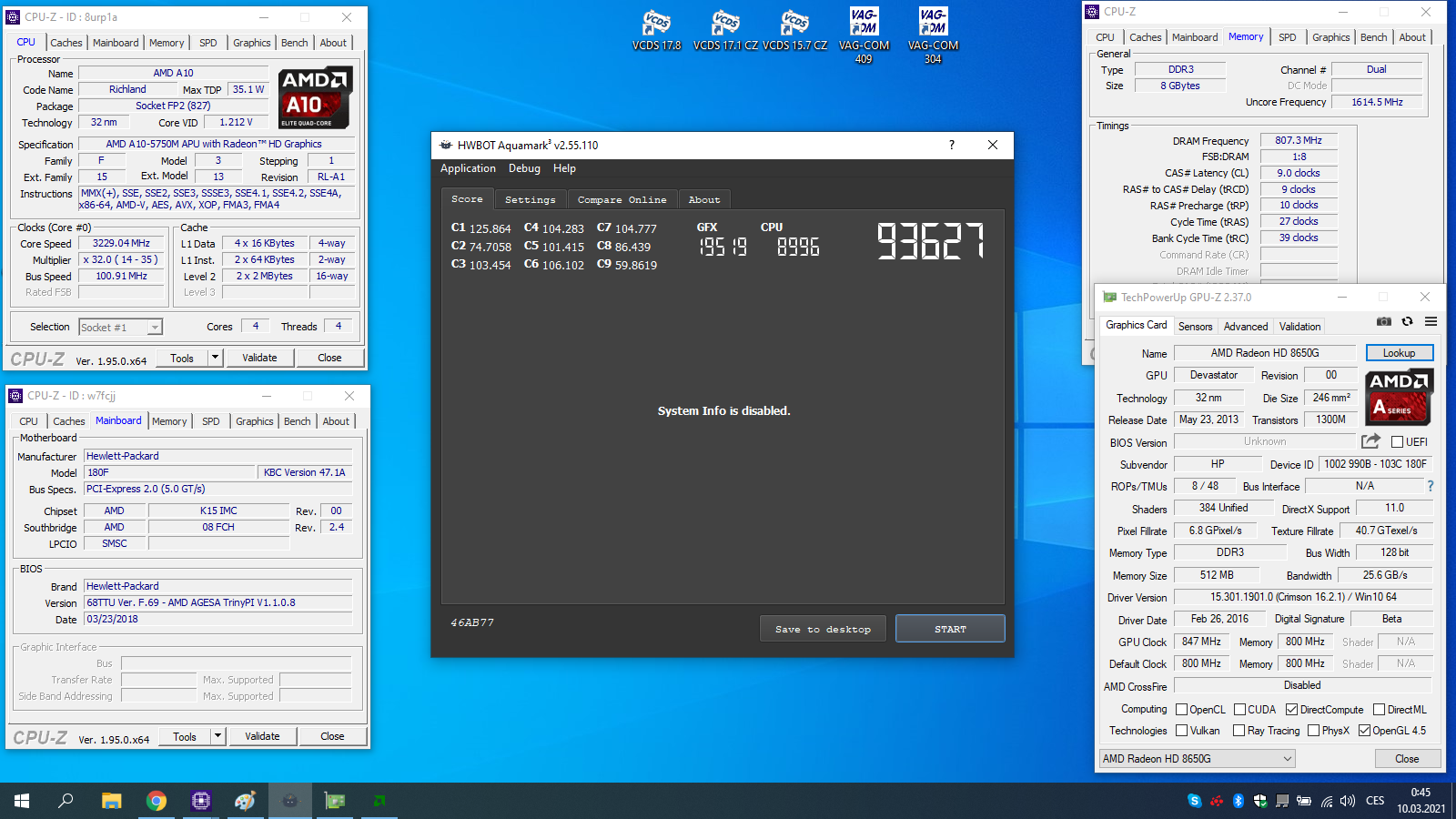Open the Windows Start menu
The image size is (1456, 819).
pos(22,801)
